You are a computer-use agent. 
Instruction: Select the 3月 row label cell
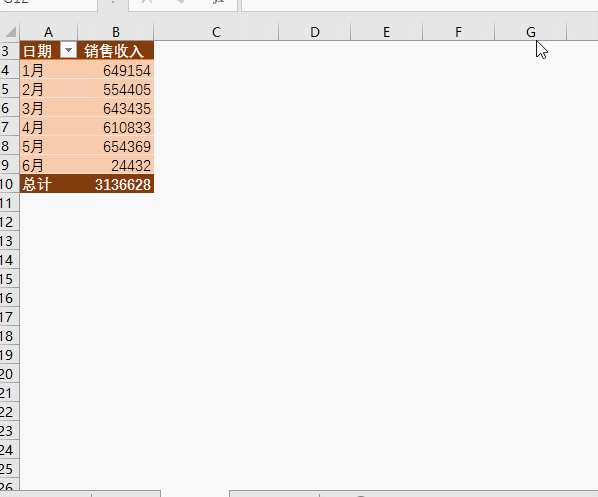48,108
